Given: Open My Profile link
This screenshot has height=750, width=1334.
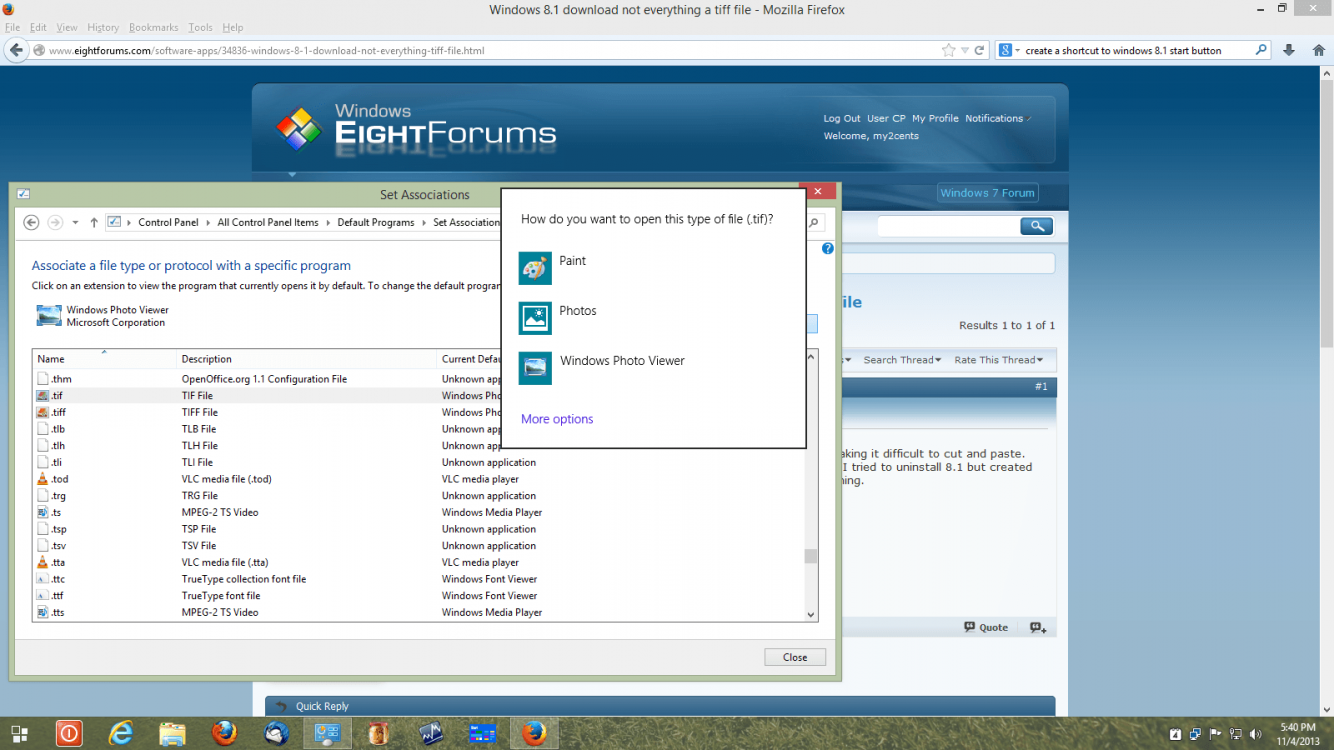Looking at the screenshot, I should [x=935, y=118].
